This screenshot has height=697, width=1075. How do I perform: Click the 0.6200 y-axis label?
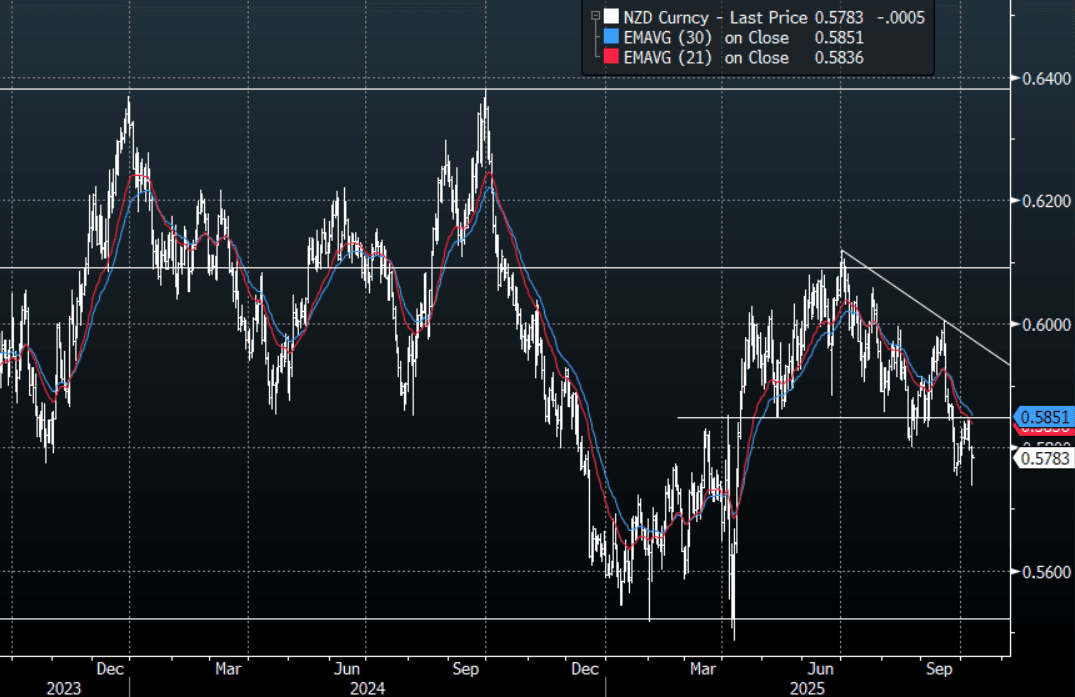(1040, 201)
